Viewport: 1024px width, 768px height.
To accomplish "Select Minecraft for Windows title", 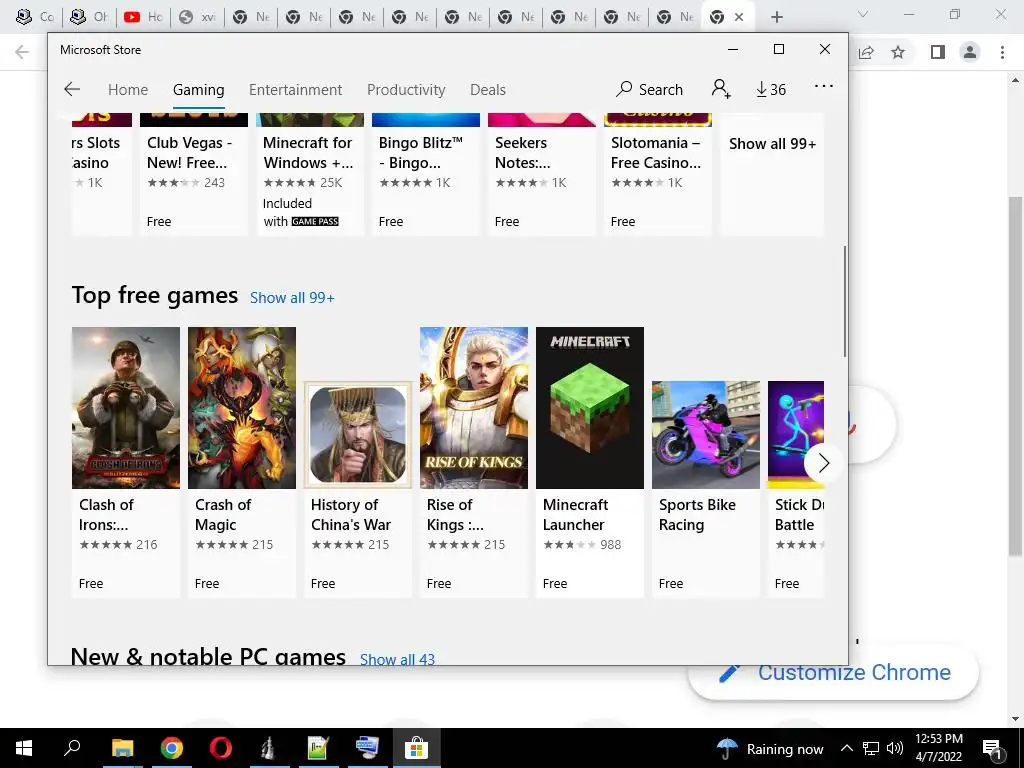I will tap(308, 152).
